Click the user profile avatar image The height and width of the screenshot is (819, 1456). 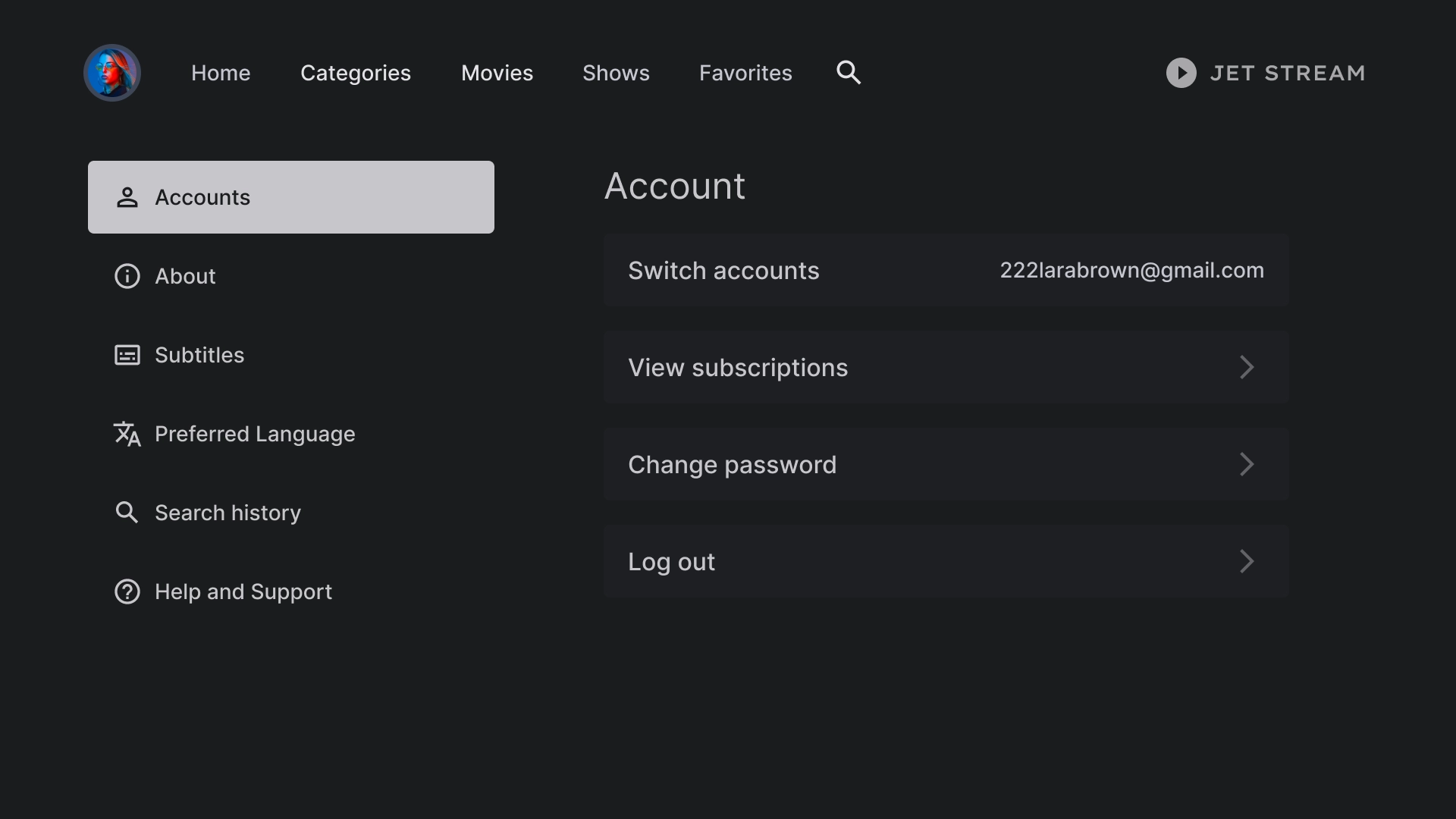point(112,72)
